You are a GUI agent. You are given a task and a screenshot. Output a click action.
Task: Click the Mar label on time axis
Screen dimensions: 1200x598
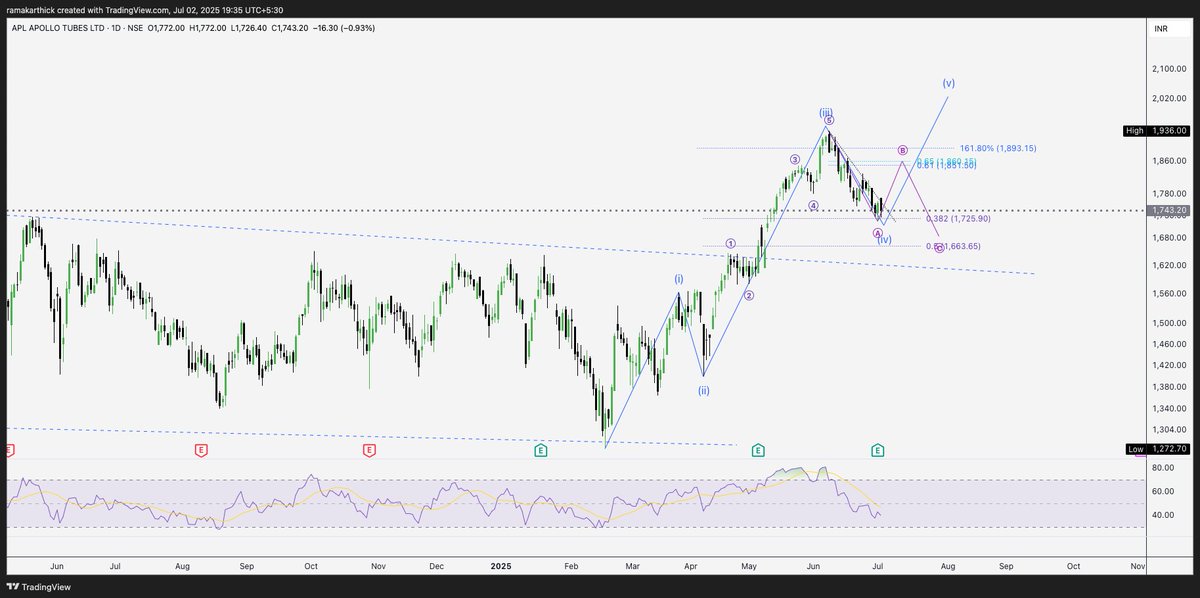coord(632,565)
